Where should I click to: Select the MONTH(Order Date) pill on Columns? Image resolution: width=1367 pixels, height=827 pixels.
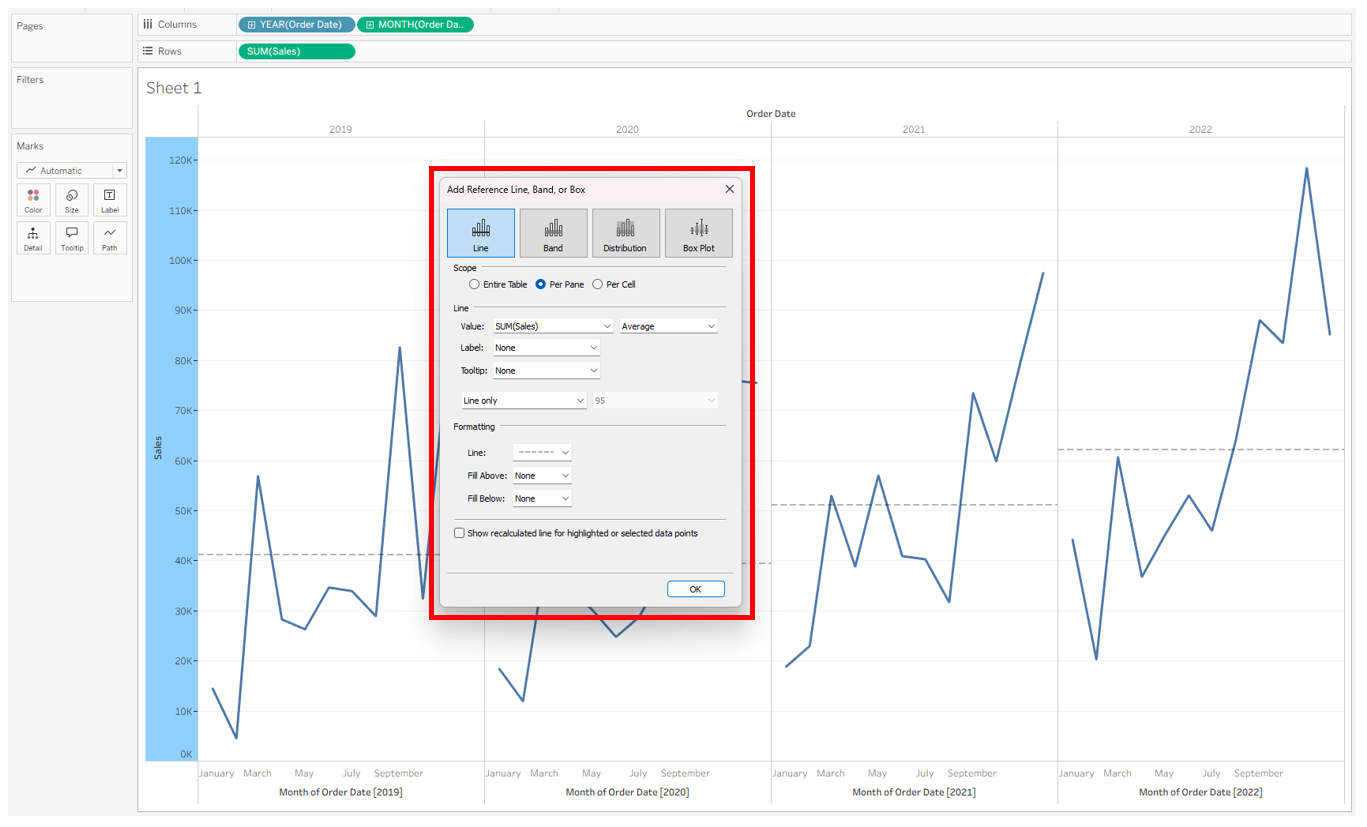(415, 24)
